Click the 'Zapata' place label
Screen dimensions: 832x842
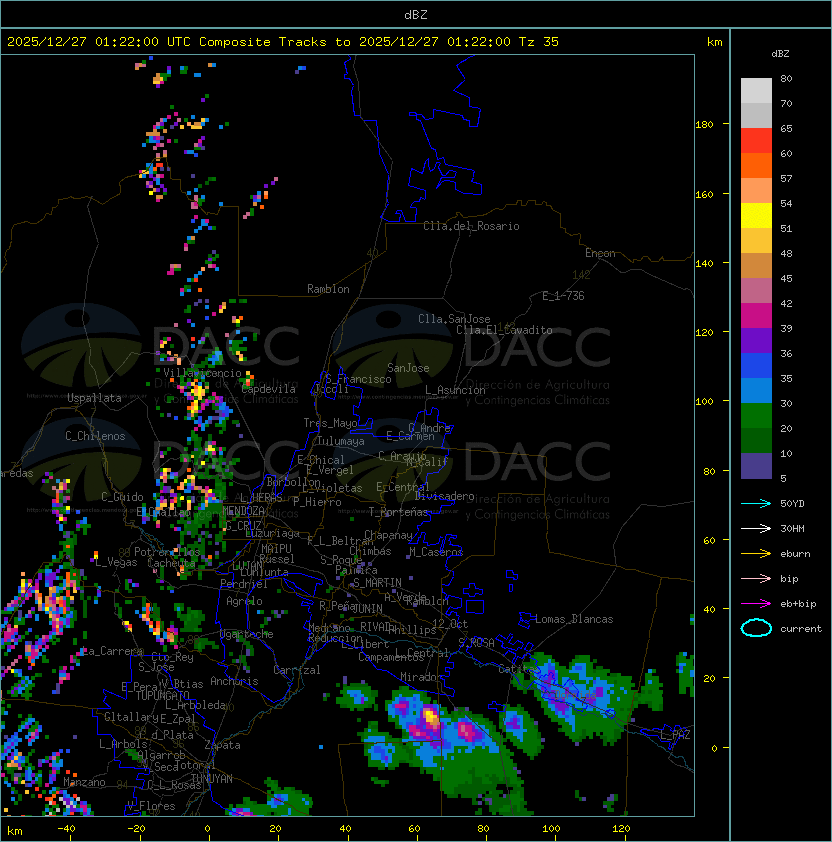coord(222,745)
